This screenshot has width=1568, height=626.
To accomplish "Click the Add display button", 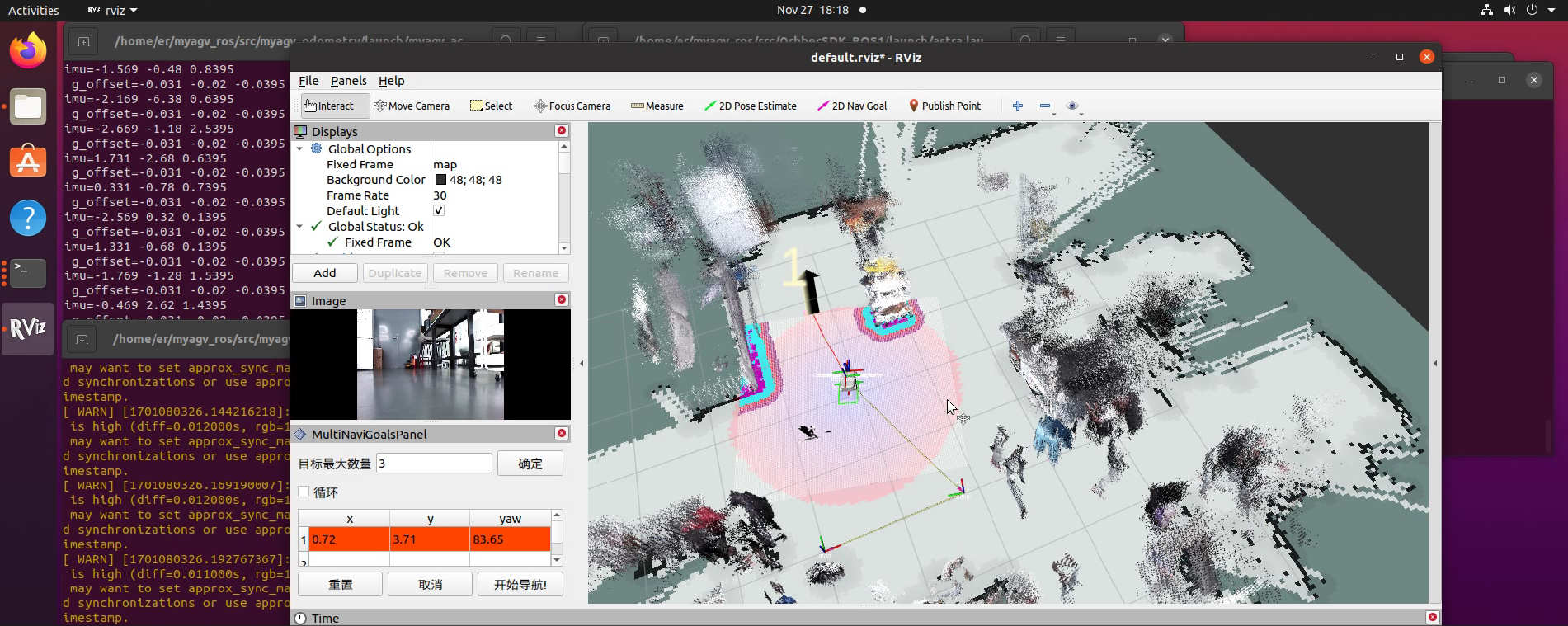I will click(325, 273).
